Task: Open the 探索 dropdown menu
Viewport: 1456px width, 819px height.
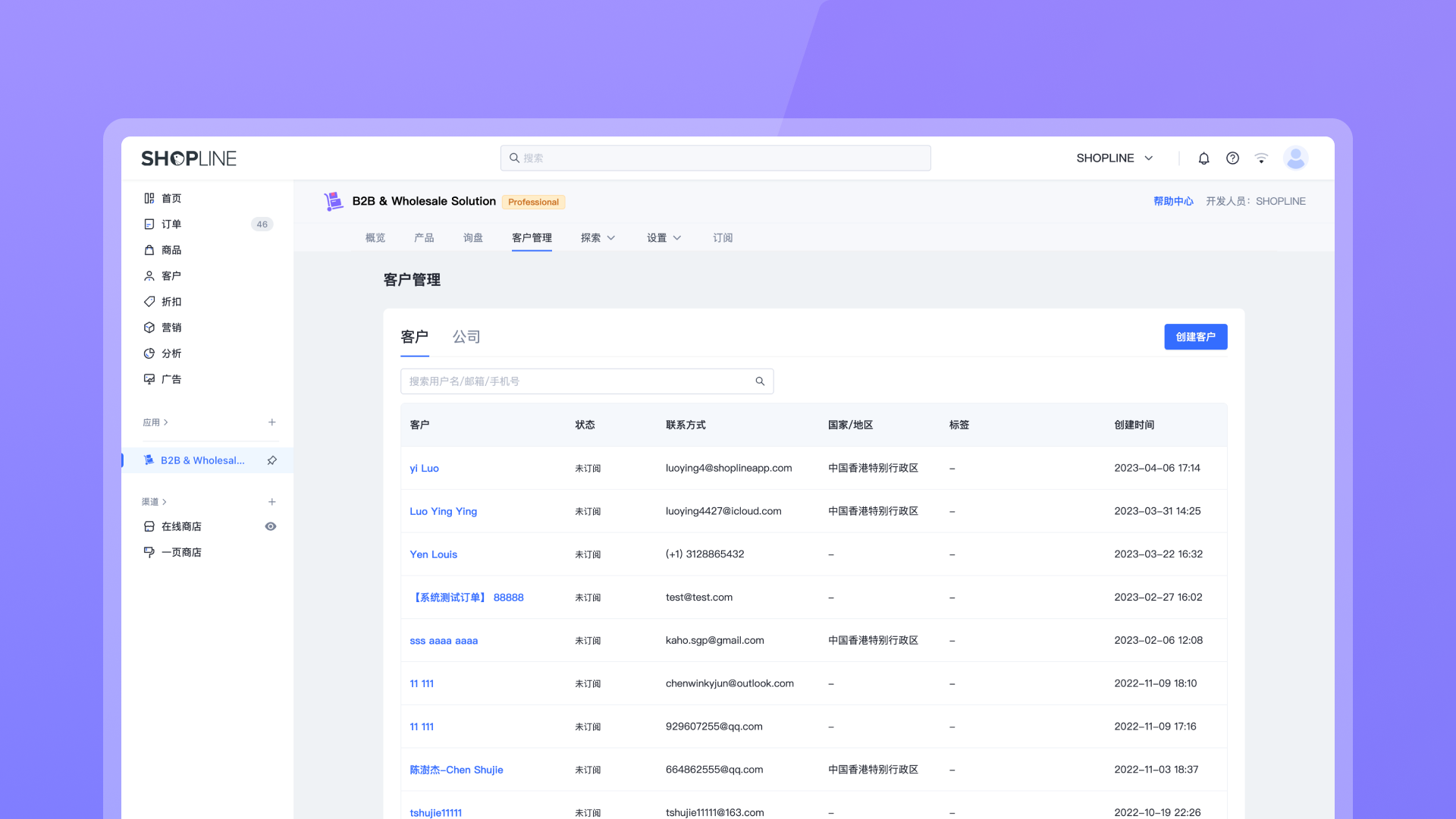Action: [598, 238]
